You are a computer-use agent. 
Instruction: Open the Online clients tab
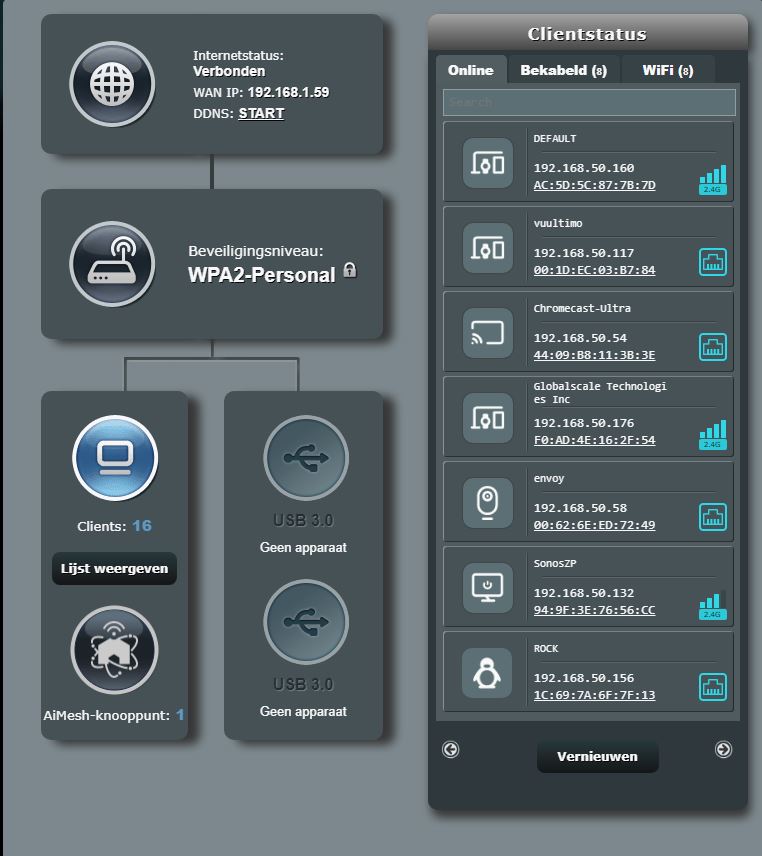470,70
